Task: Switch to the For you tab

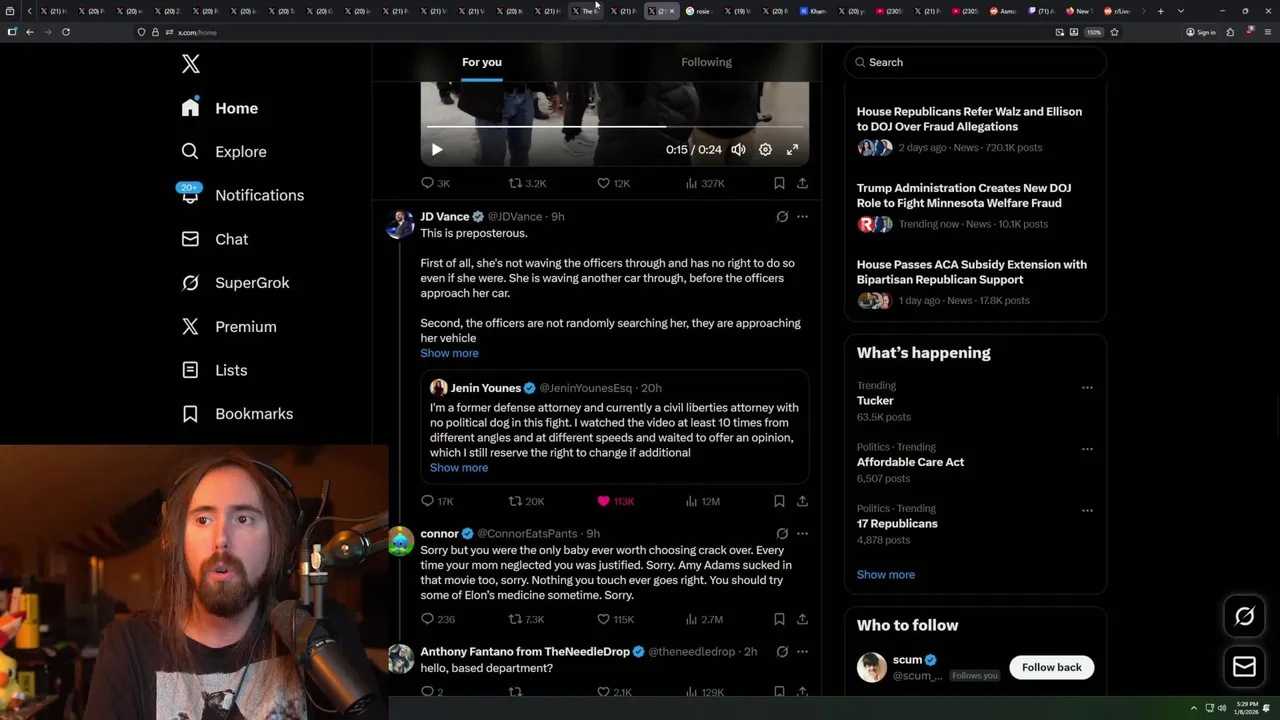Action: 482,62
